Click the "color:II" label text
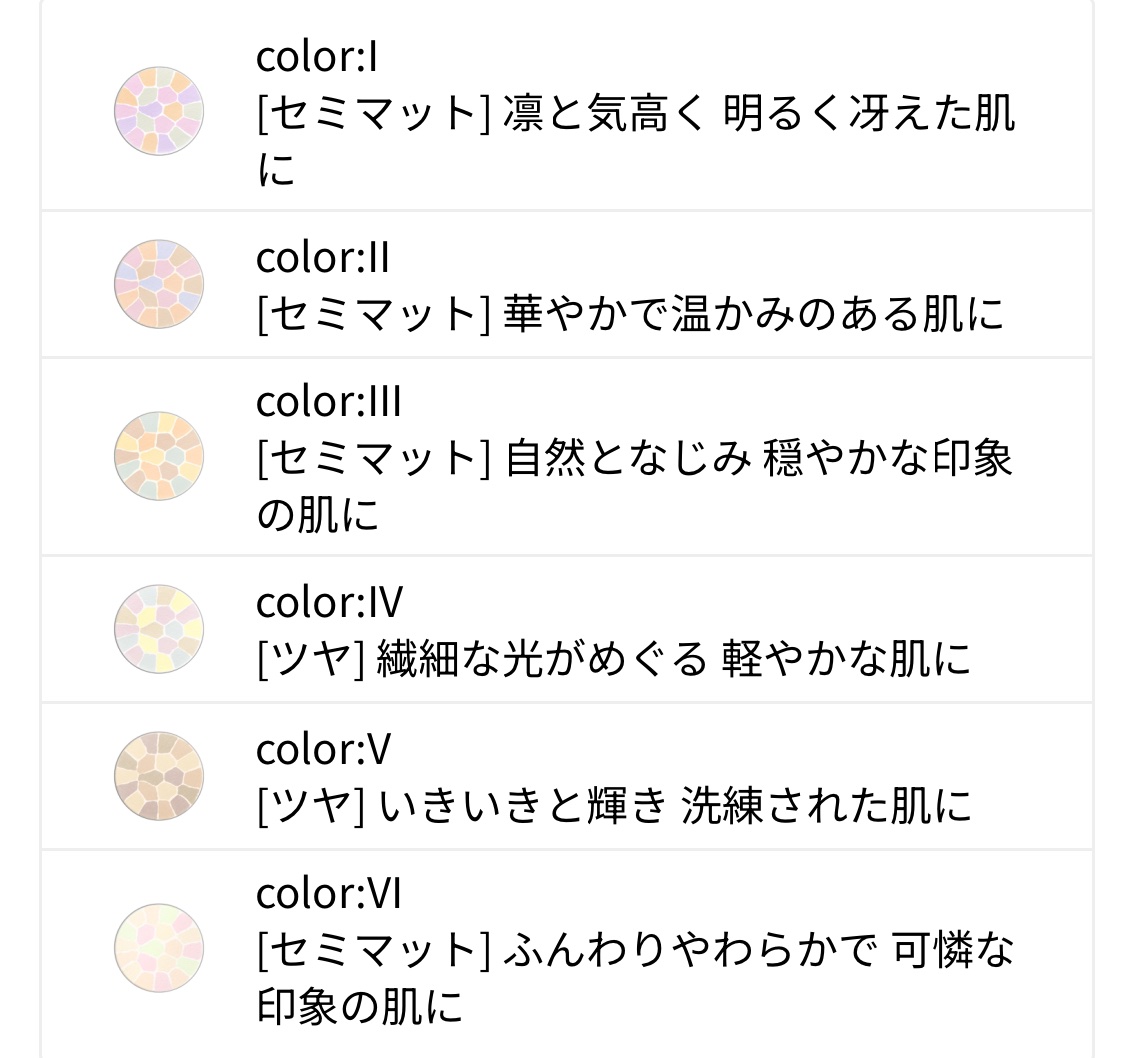The height and width of the screenshot is (1058, 1125). point(322,259)
